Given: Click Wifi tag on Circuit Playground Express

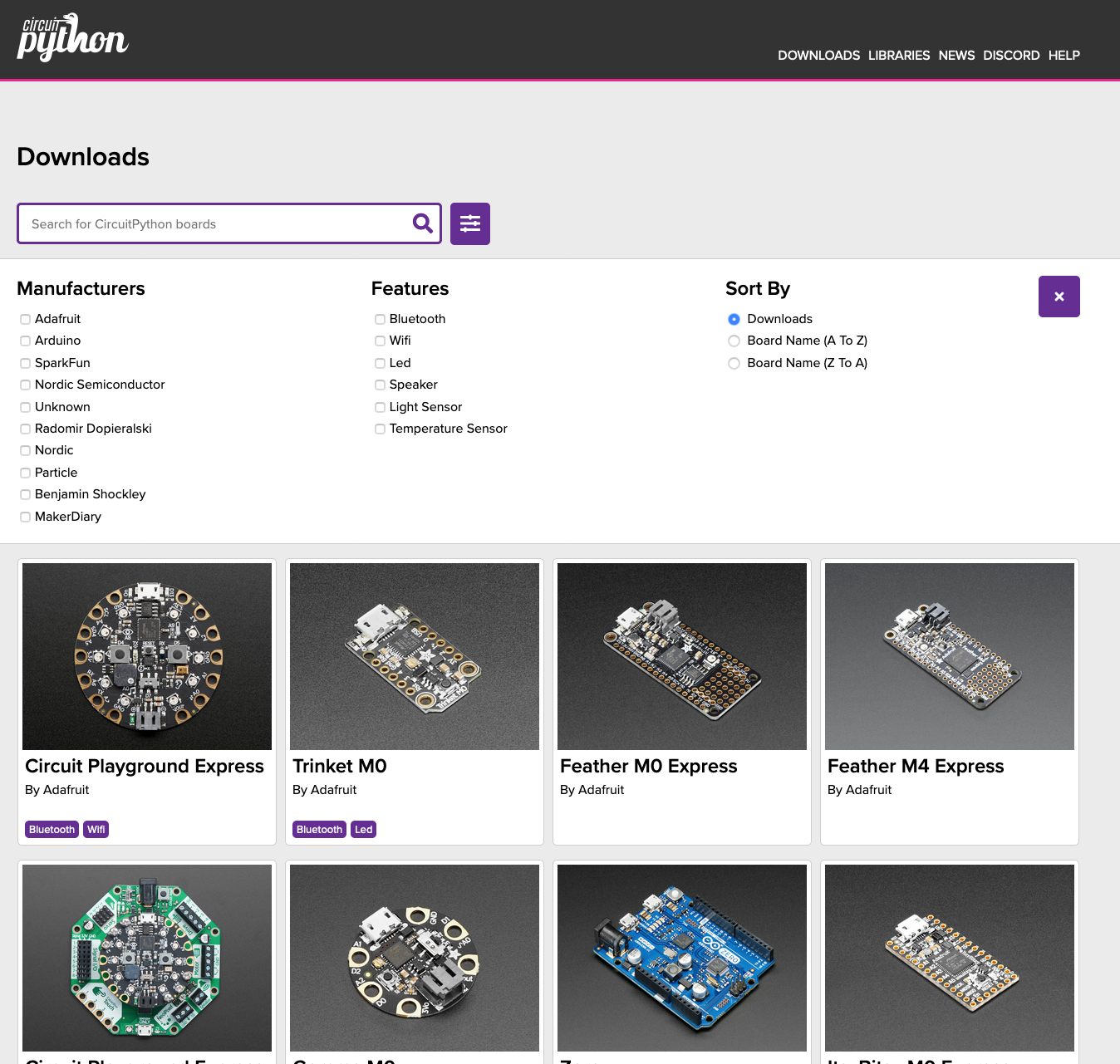Looking at the screenshot, I should 96,829.
